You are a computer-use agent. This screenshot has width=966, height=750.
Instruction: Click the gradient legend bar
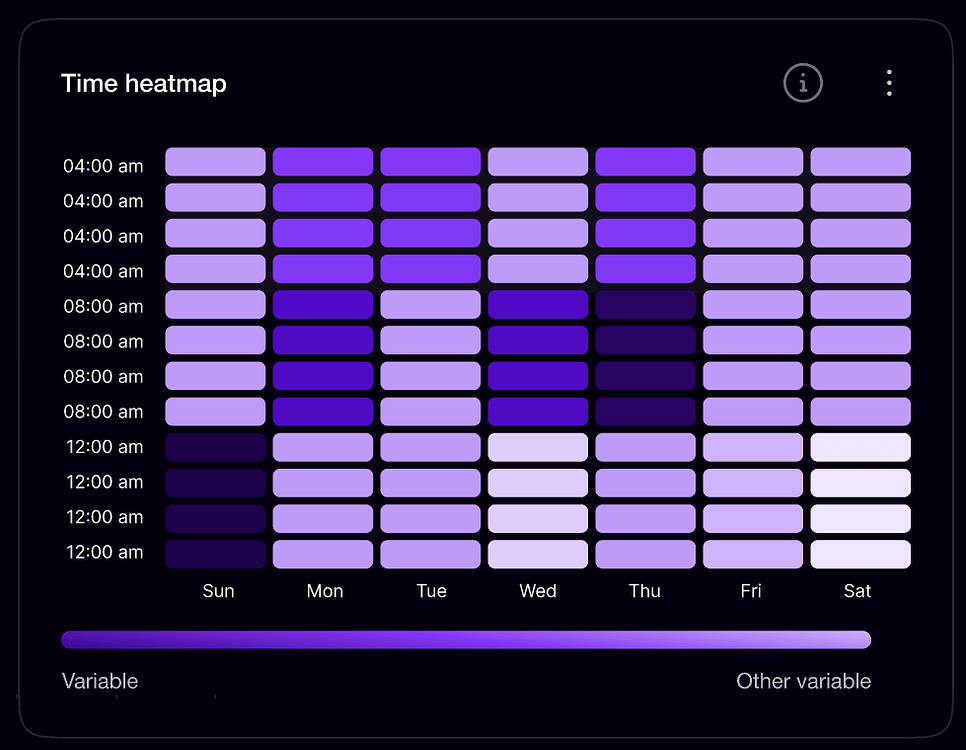click(x=466, y=639)
